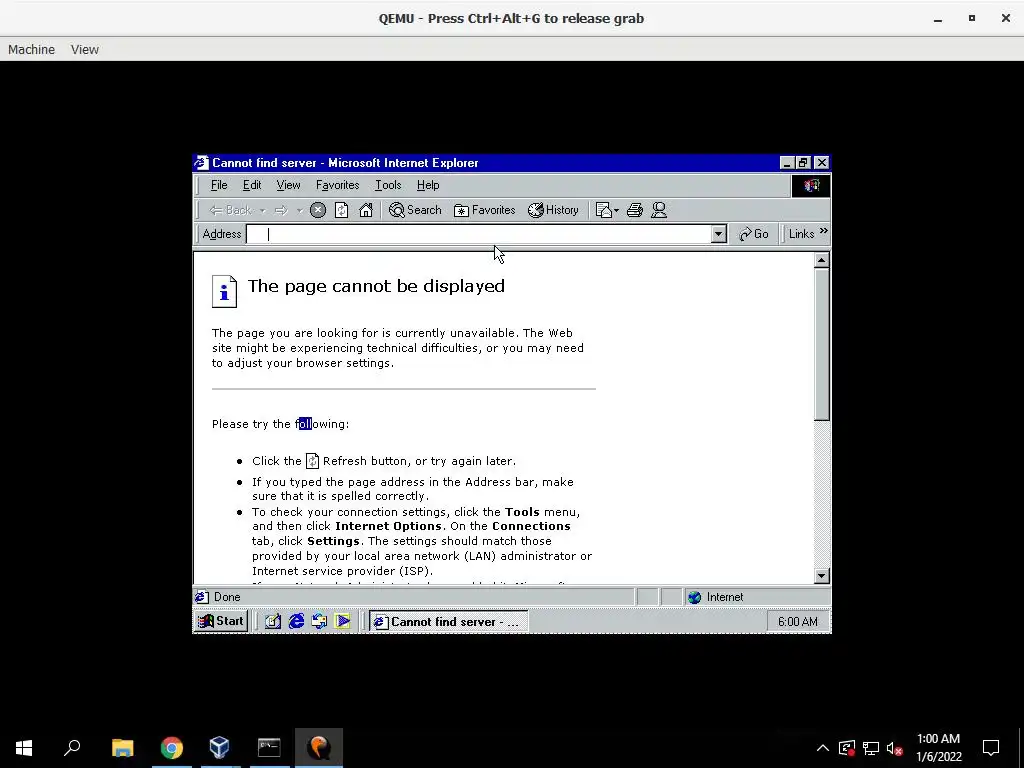Click the Done status page icon
Screen dimensions: 1024x768
pyautogui.click(x=202, y=597)
